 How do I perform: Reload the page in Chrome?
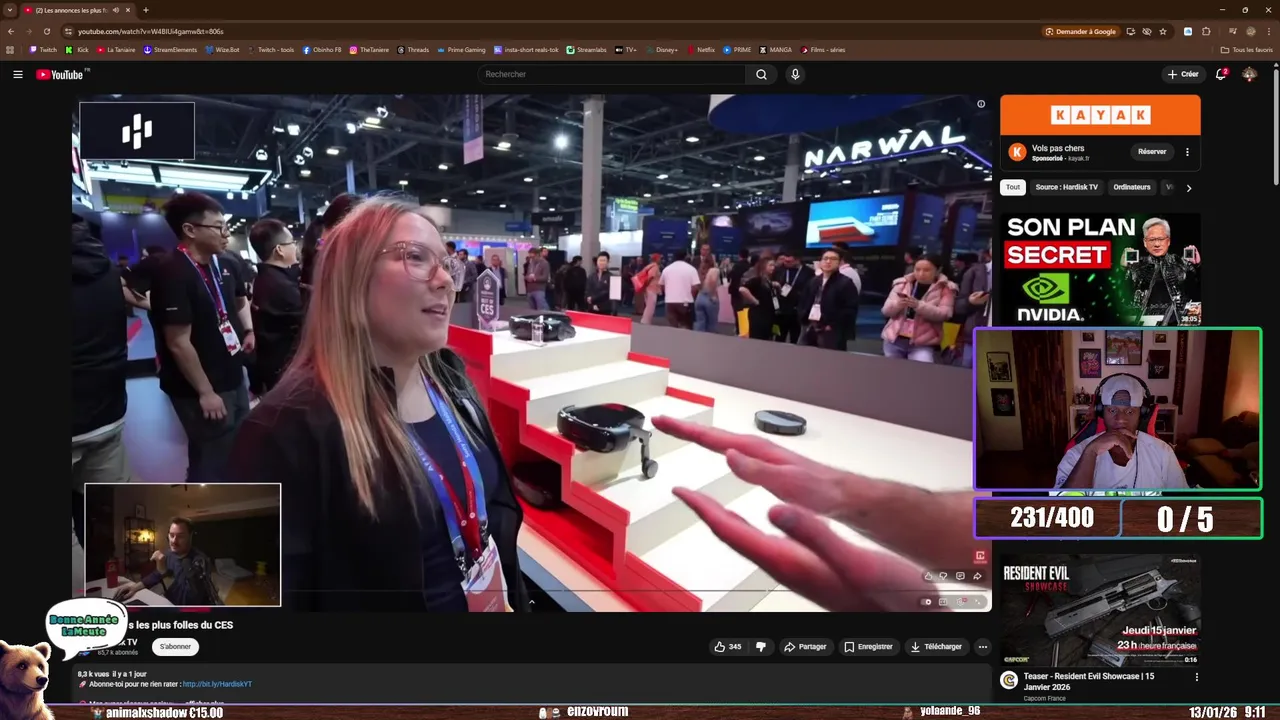pyautogui.click(x=46, y=31)
